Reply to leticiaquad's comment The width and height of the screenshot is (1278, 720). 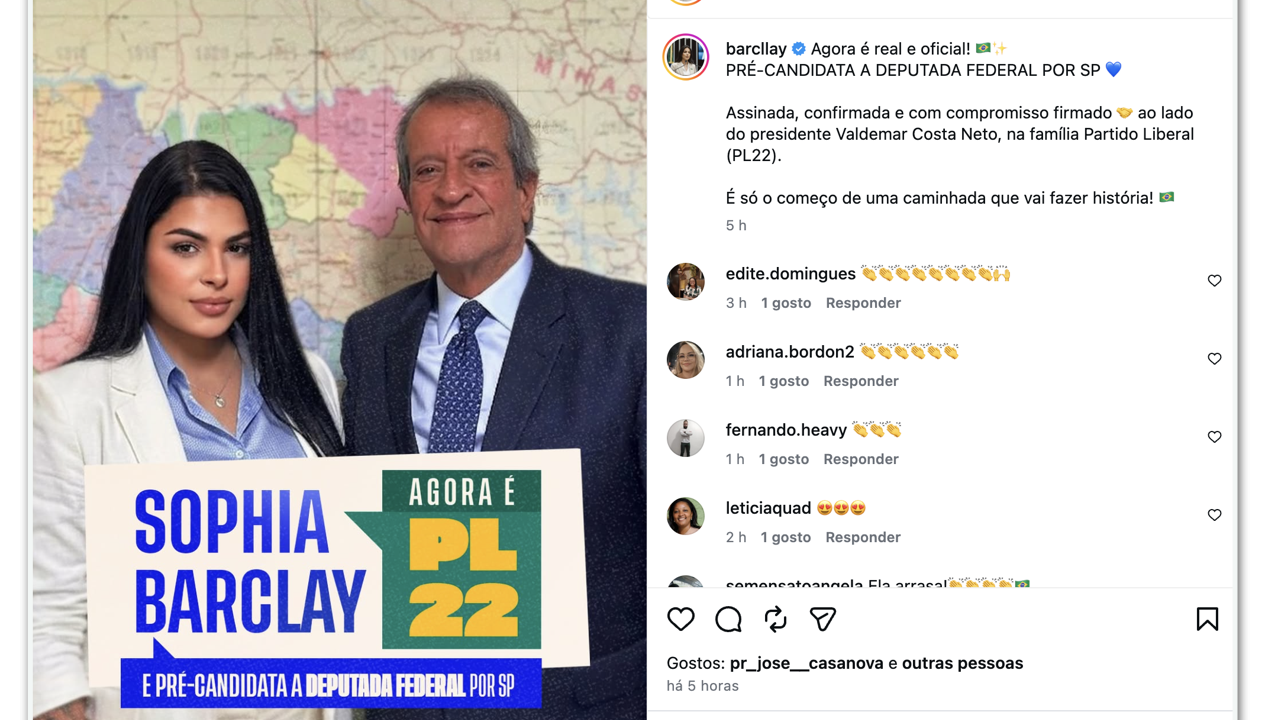point(863,537)
